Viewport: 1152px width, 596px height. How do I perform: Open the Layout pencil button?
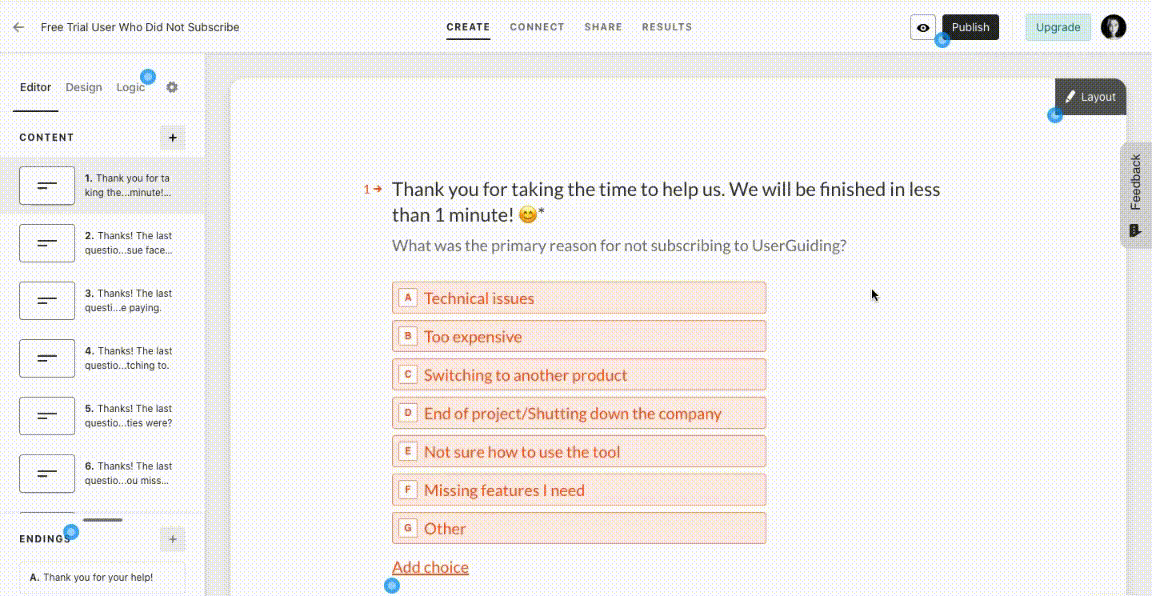point(1090,97)
